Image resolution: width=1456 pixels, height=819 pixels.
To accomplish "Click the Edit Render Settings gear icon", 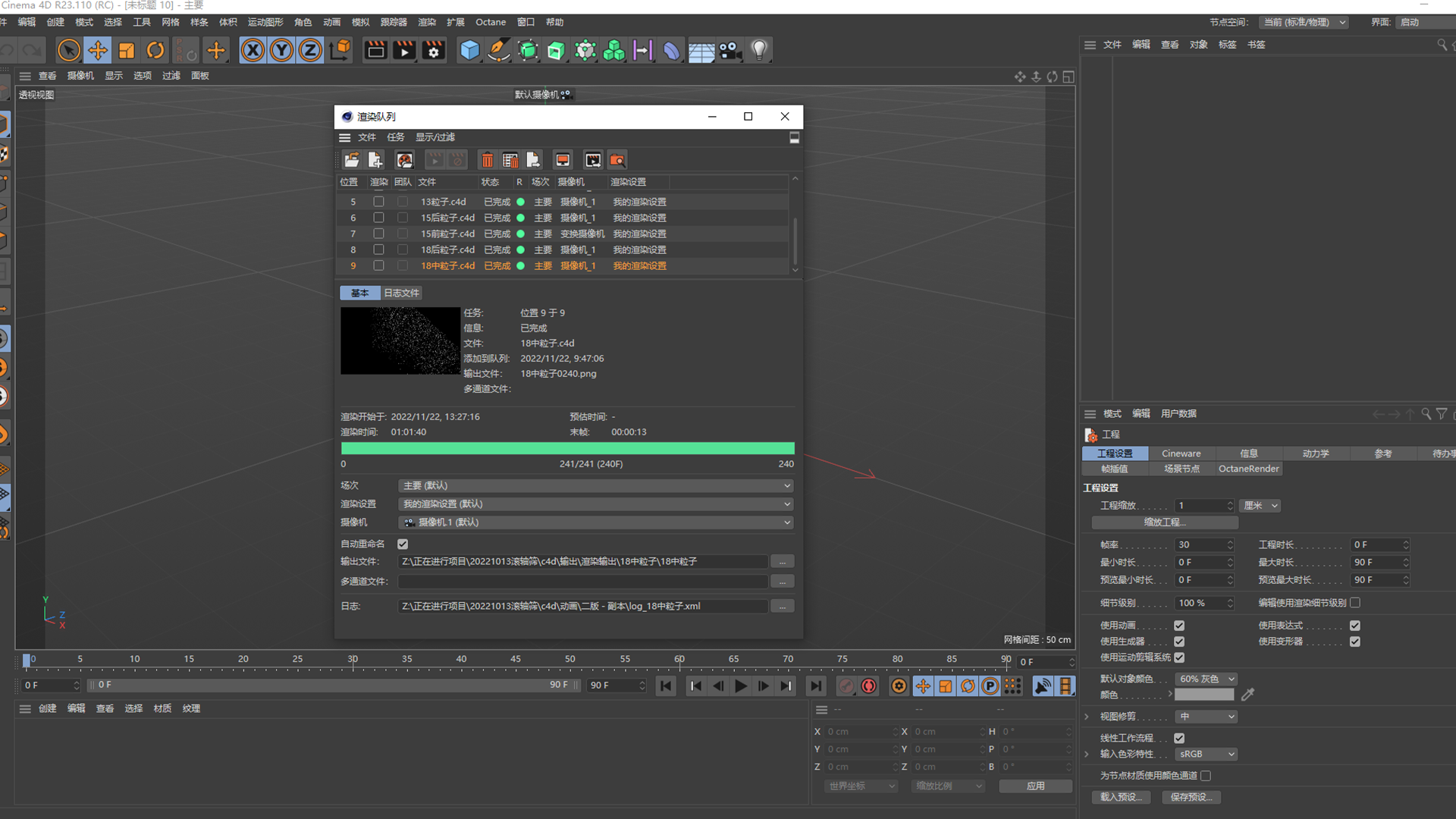I will [x=434, y=51].
